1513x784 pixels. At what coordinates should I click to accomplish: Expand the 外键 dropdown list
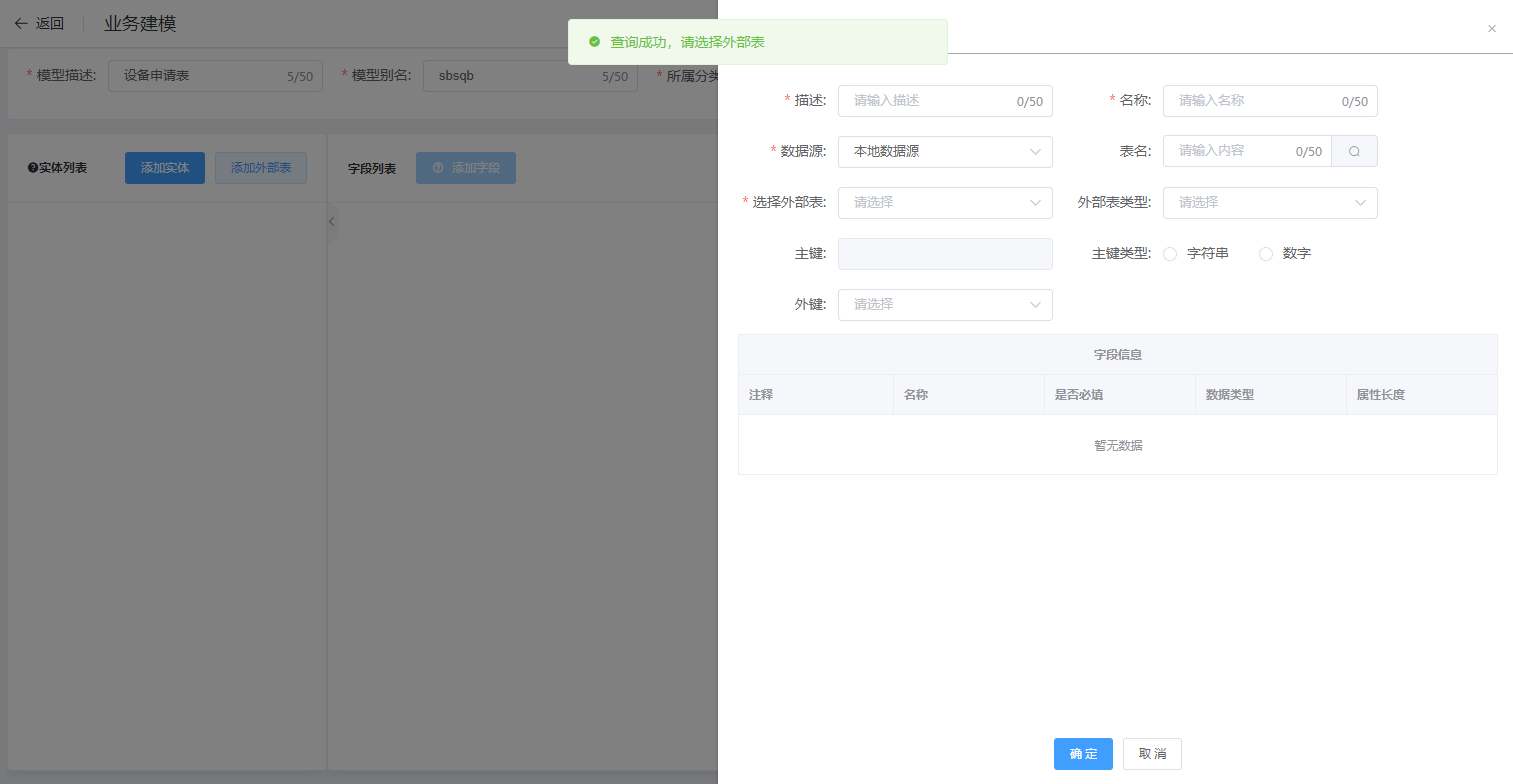[x=944, y=305]
